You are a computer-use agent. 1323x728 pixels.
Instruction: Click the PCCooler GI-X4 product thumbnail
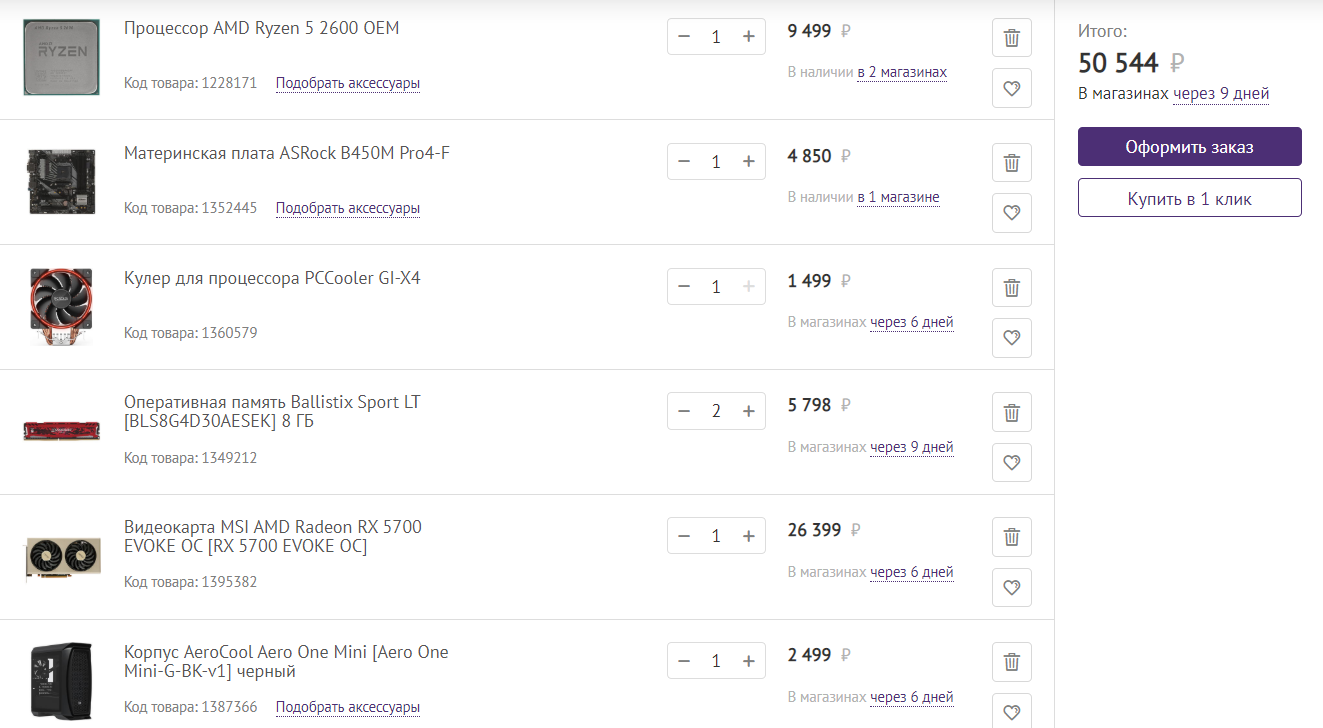61,306
